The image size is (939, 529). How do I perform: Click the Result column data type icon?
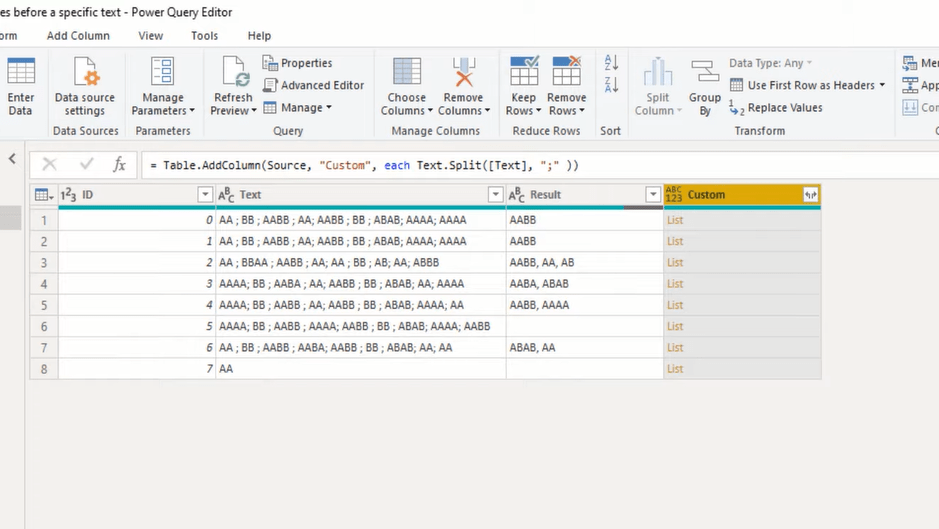[516, 195]
